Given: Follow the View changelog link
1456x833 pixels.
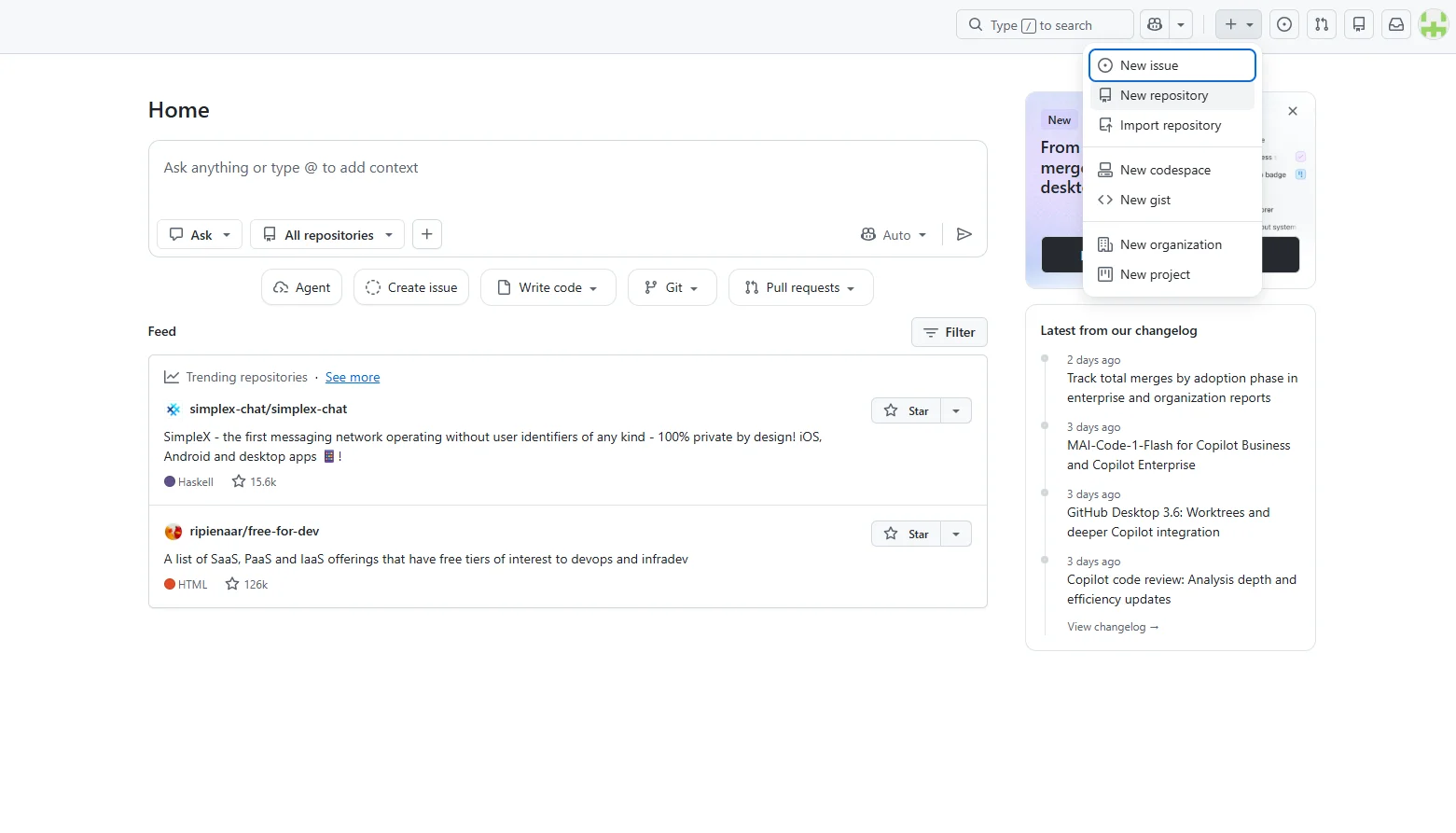Looking at the screenshot, I should tap(1113, 627).
